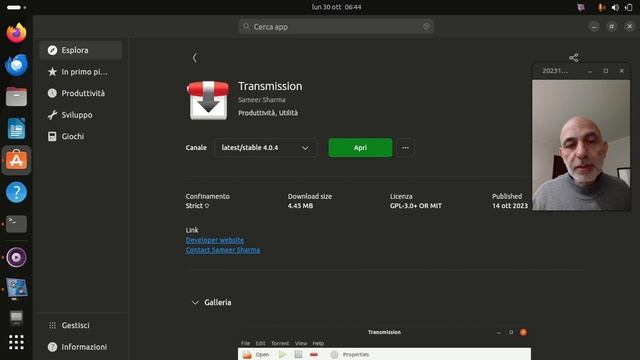Click the File menu in gallery screenshot
This screenshot has height=360, width=640.
coord(245,343)
